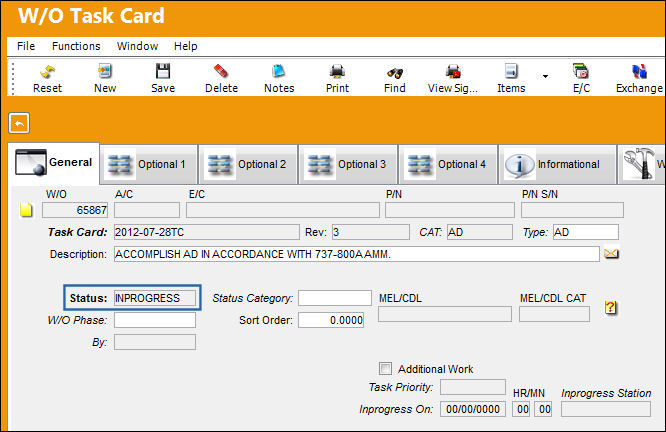
Task: Create a new record with New icon
Action: [105, 78]
